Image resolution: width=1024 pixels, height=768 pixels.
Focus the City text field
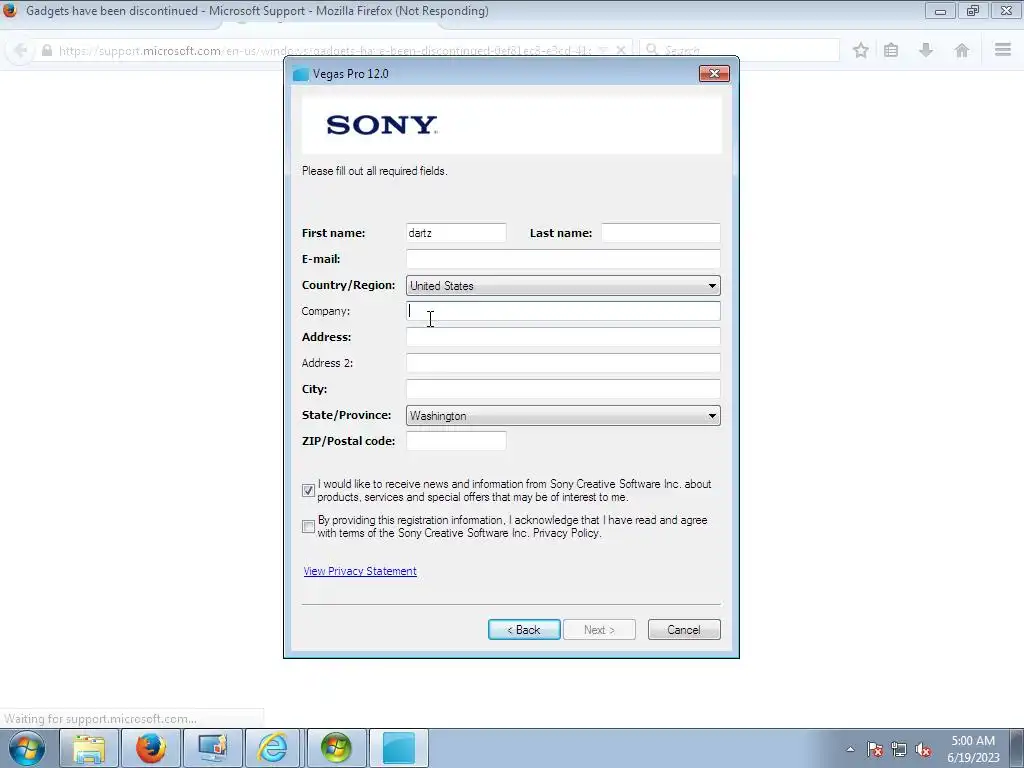563,389
